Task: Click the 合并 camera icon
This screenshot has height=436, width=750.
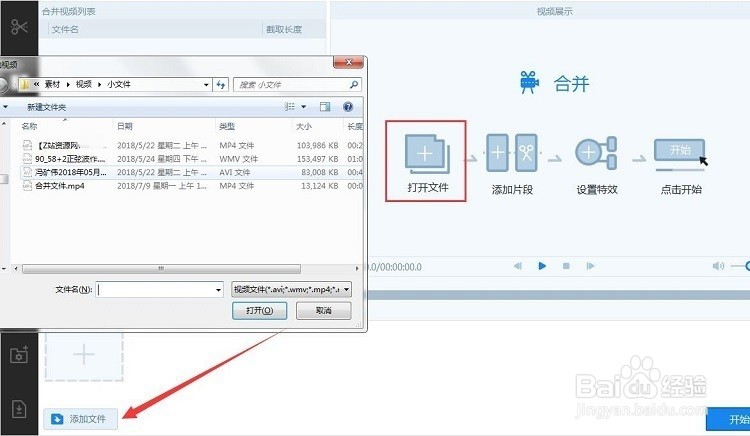Action: point(529,82)
